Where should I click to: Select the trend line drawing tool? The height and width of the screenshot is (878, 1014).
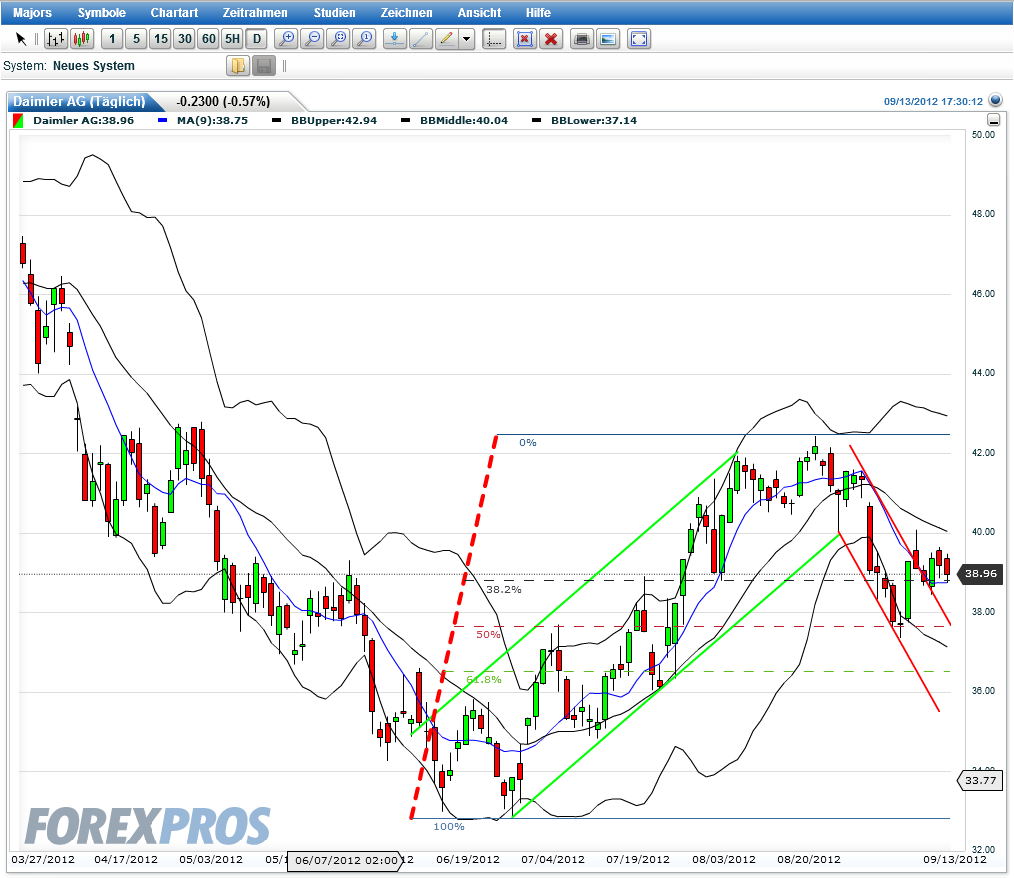tap(420, 38)
